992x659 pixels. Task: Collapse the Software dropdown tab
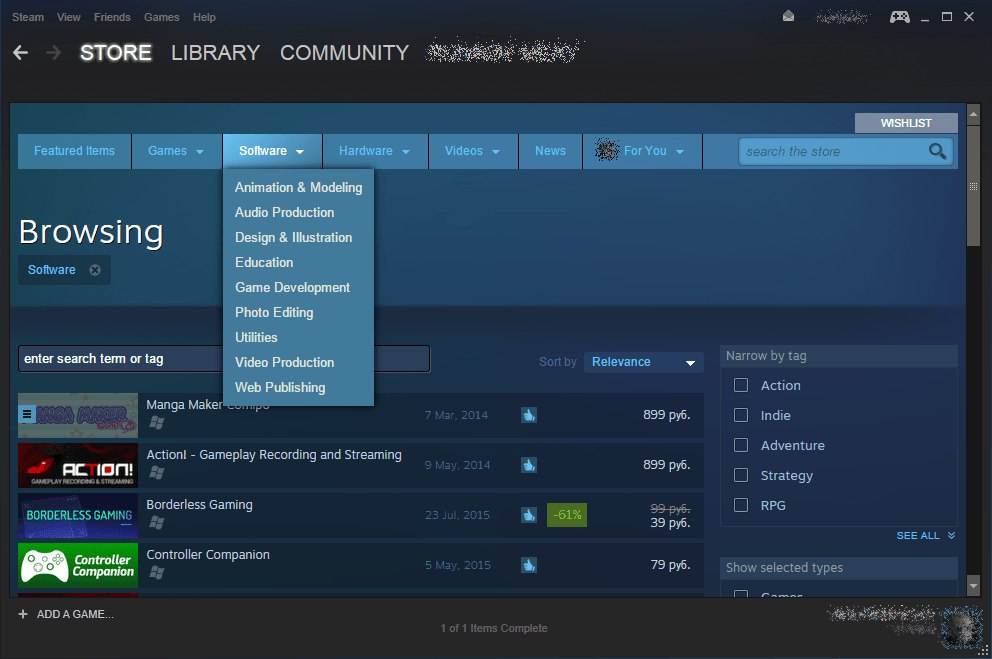tap(272, 151)
